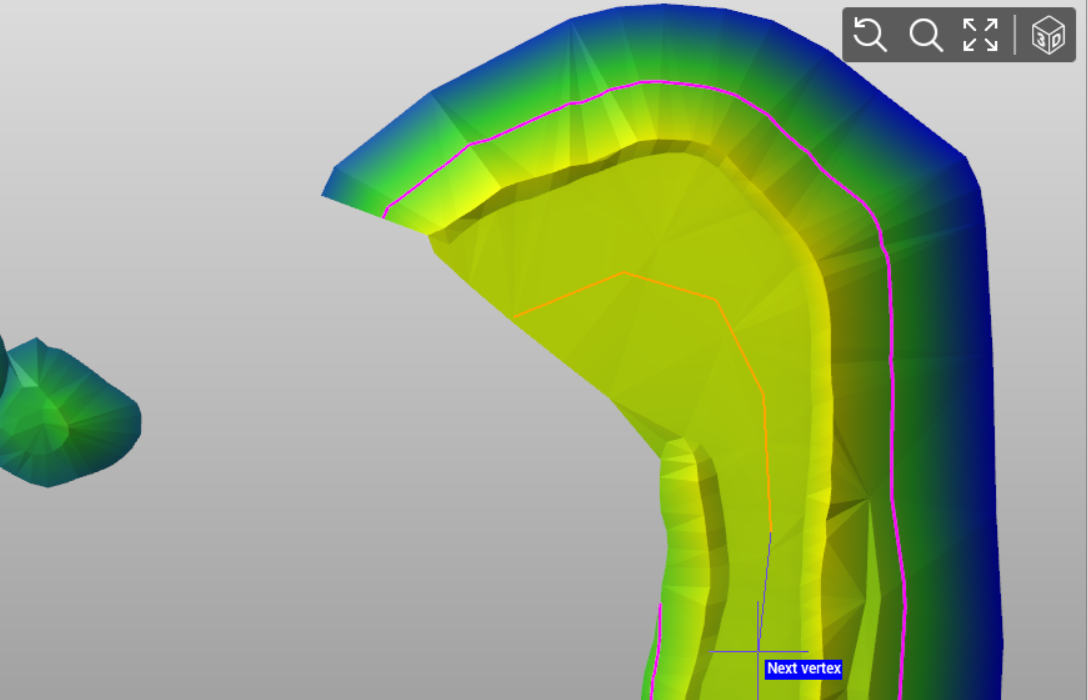Pick the left start point of orange polyline
The height and width of the screenshot is (700, 1088).
click(514, 318)
